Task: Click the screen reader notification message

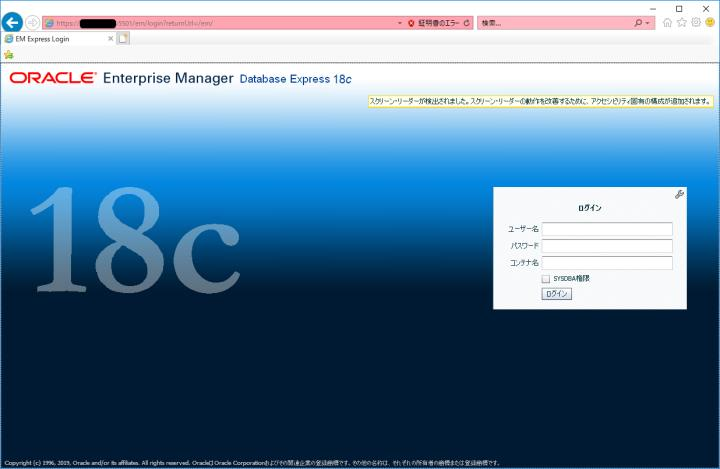Action: pos(540,101)
